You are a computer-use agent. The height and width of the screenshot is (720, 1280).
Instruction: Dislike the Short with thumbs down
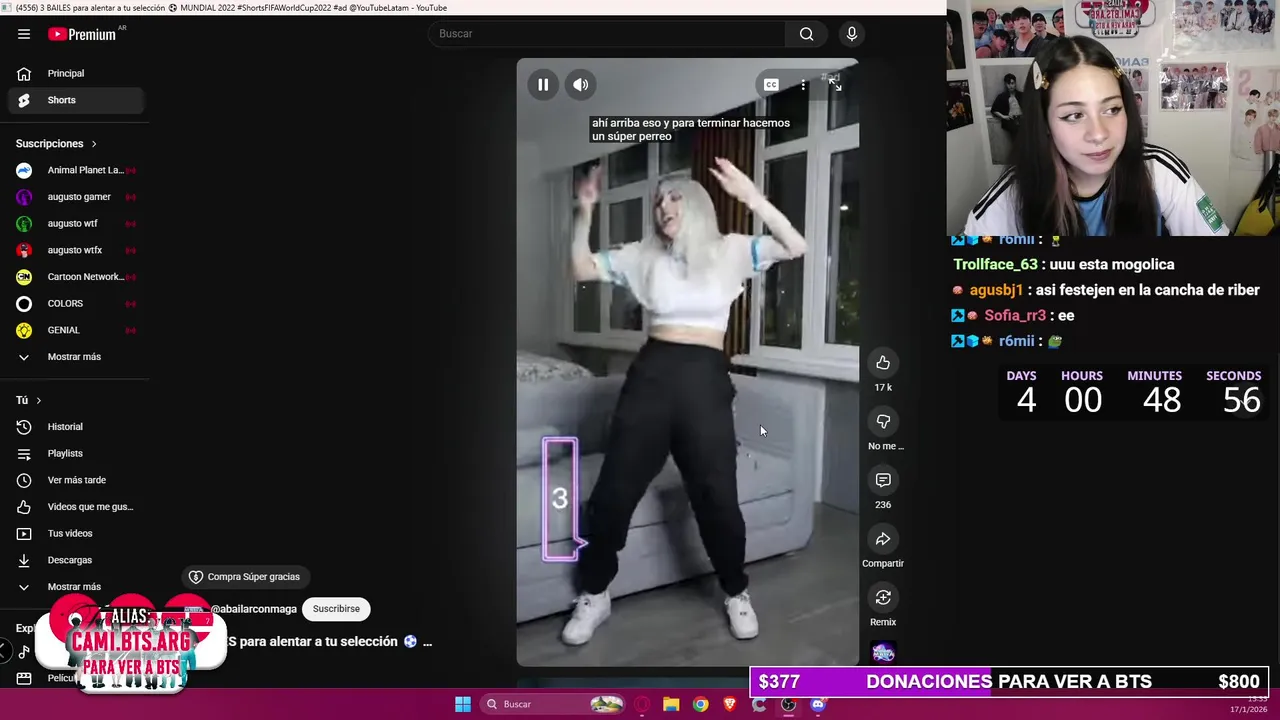pyautogui.click(x=883, y=422)
